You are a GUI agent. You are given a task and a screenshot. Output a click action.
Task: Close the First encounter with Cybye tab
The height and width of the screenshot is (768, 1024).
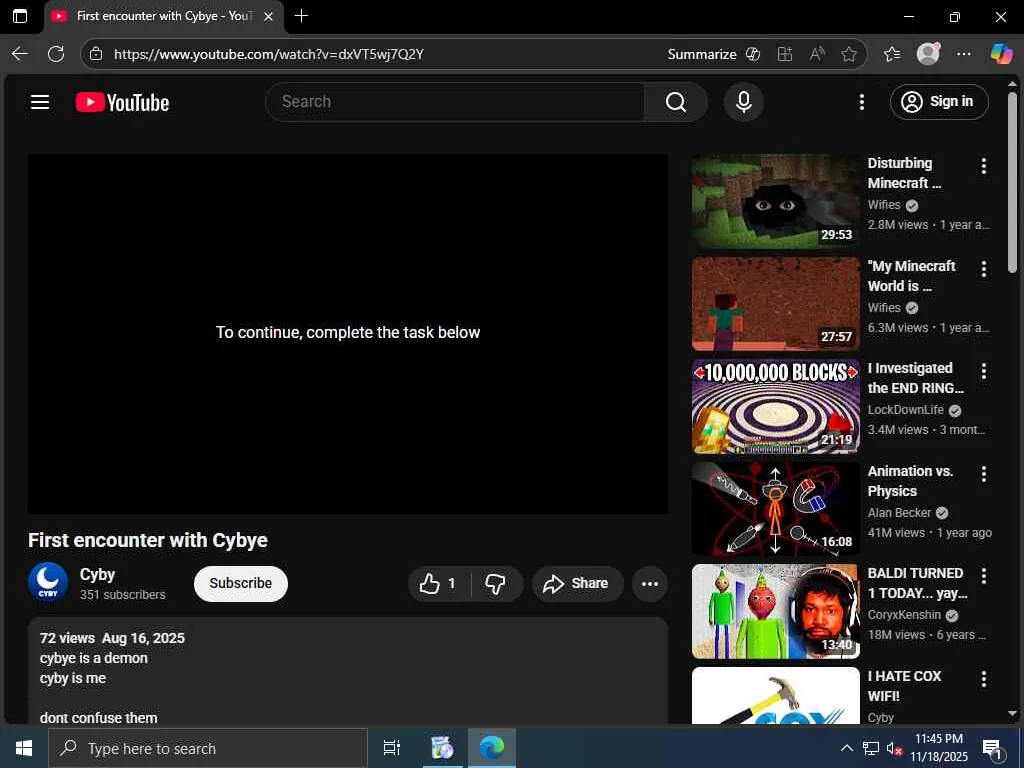268,16
